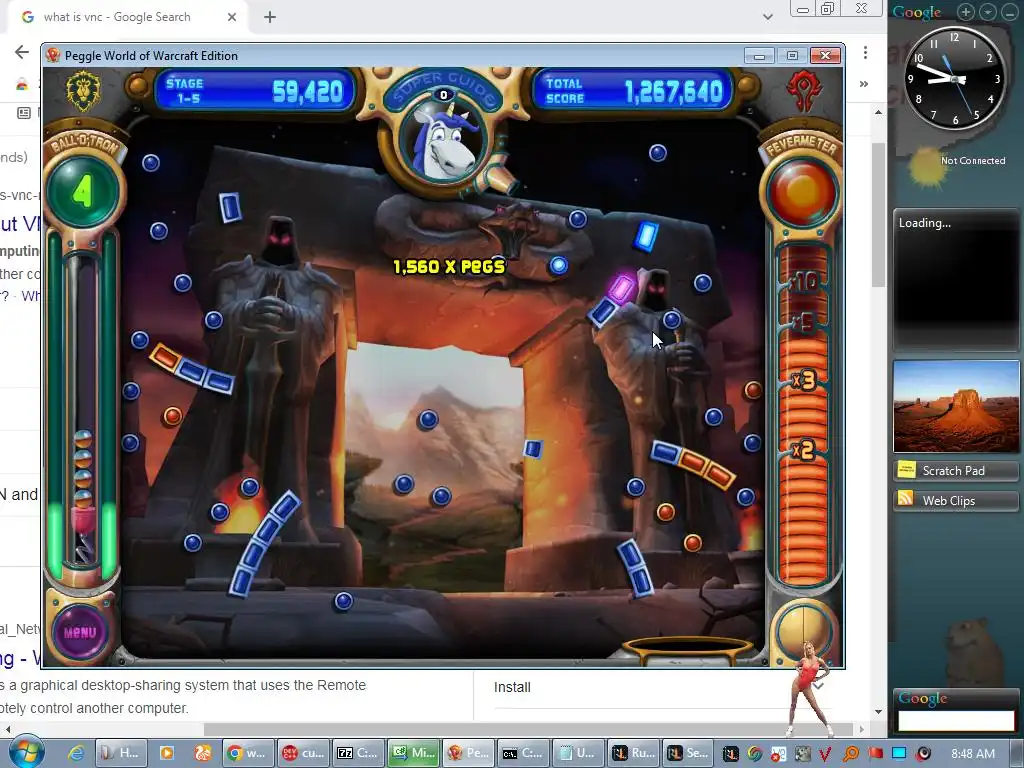Click the green Ball-O-Tron ball counter
The width and height of the screenshot is (1024, 768).
83,191
